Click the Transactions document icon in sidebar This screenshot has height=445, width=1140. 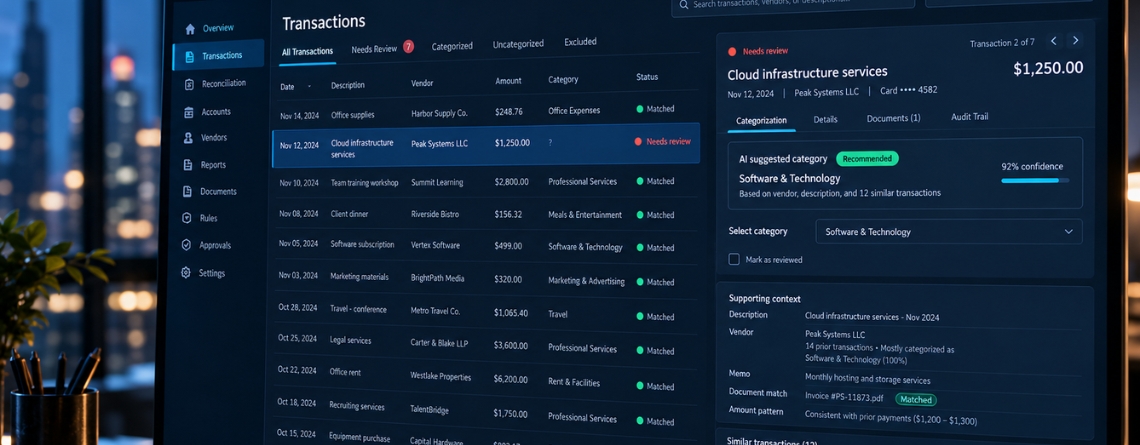click(190, 56)
